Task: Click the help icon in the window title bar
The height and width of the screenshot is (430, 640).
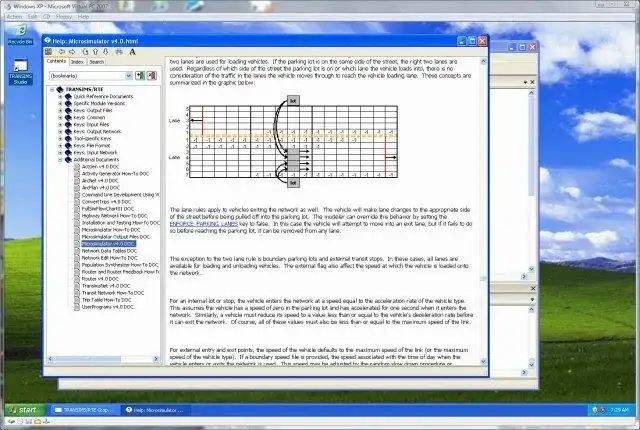Action: [47, 41]
